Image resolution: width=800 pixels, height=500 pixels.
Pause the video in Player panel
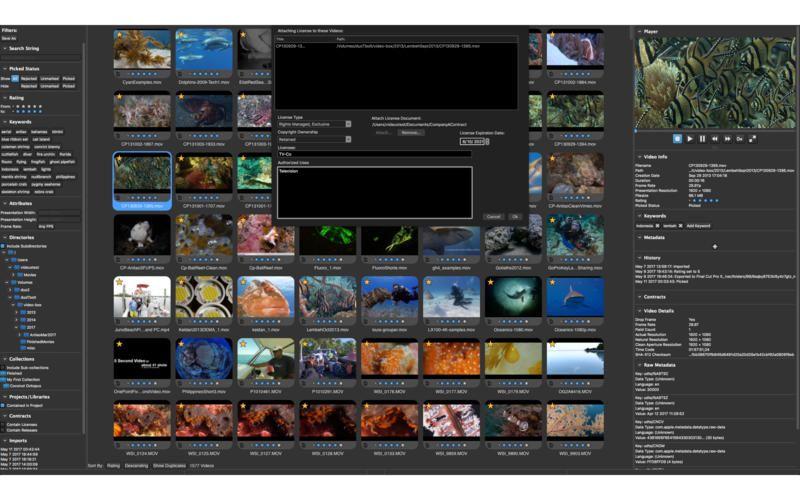(702, 139)
